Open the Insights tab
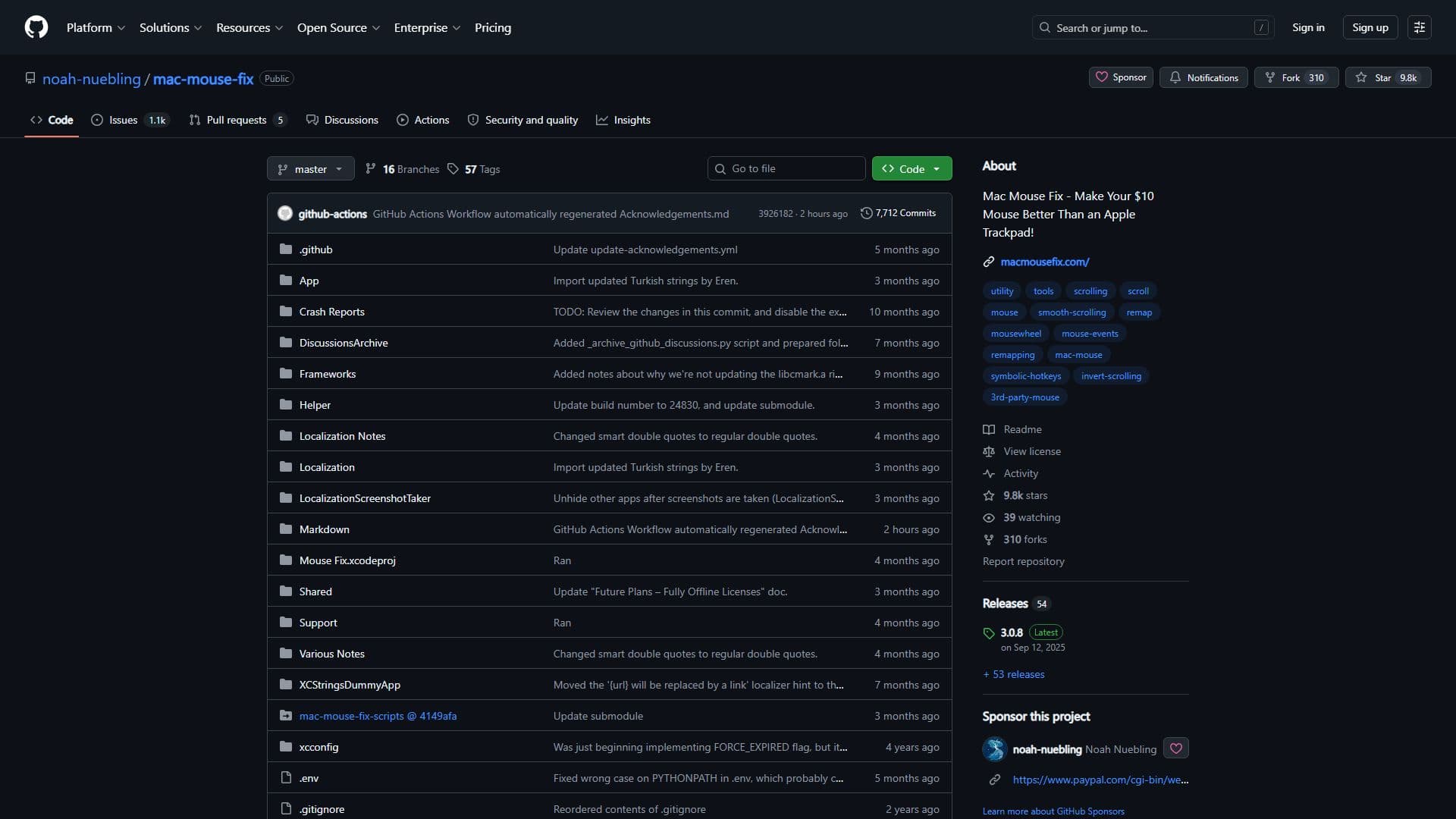Image resolution: width=1456 pixels, height=819 pixels. click(623, 120)
